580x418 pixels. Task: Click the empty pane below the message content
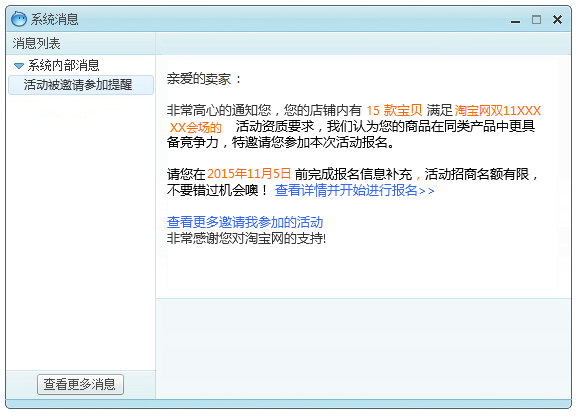tap(364, 348)
